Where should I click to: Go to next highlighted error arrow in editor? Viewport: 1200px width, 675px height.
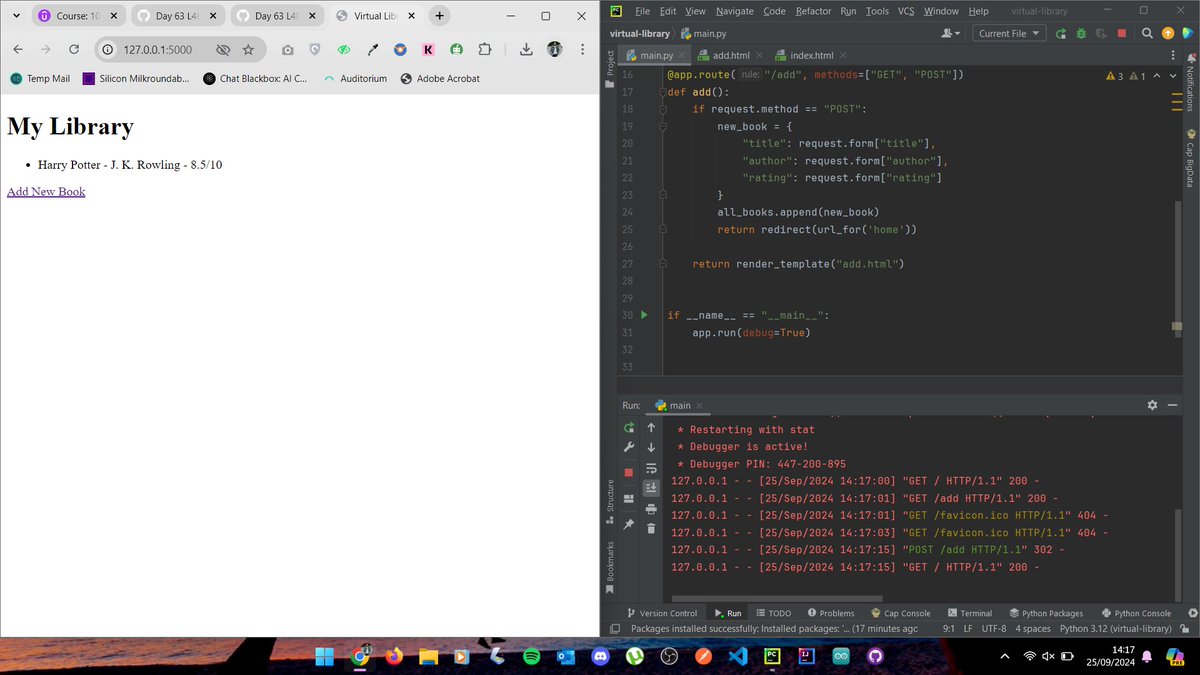coord(1174,76)
